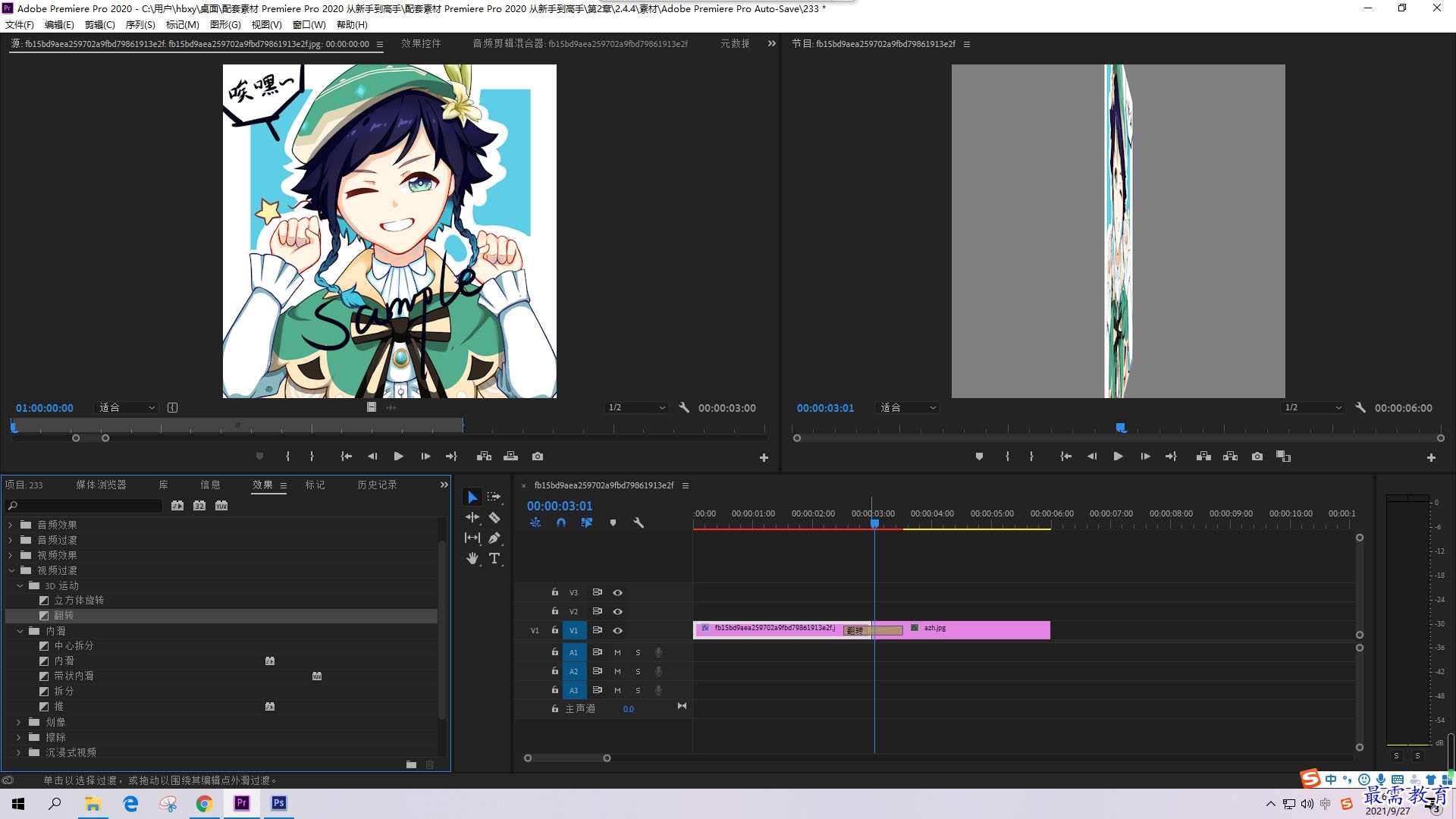1456x819 pixels.
Task: Click Lift button in Program monitor
Action: coord(1203,457)
